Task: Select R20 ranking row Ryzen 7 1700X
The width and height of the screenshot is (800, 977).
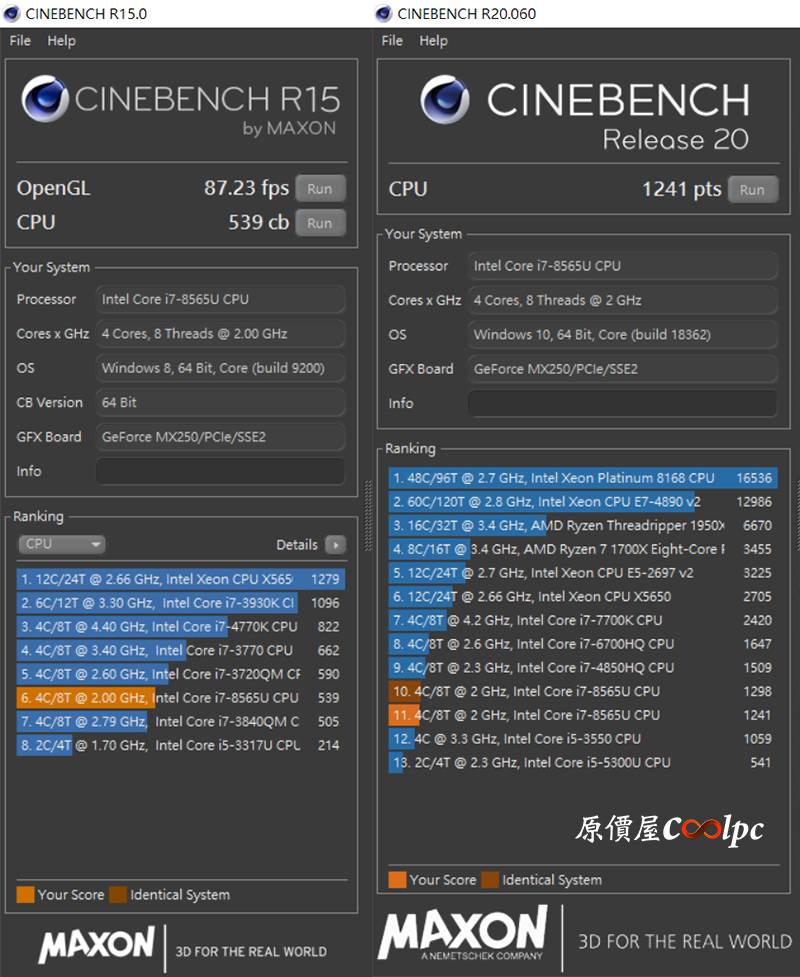Action: point(583,549)
